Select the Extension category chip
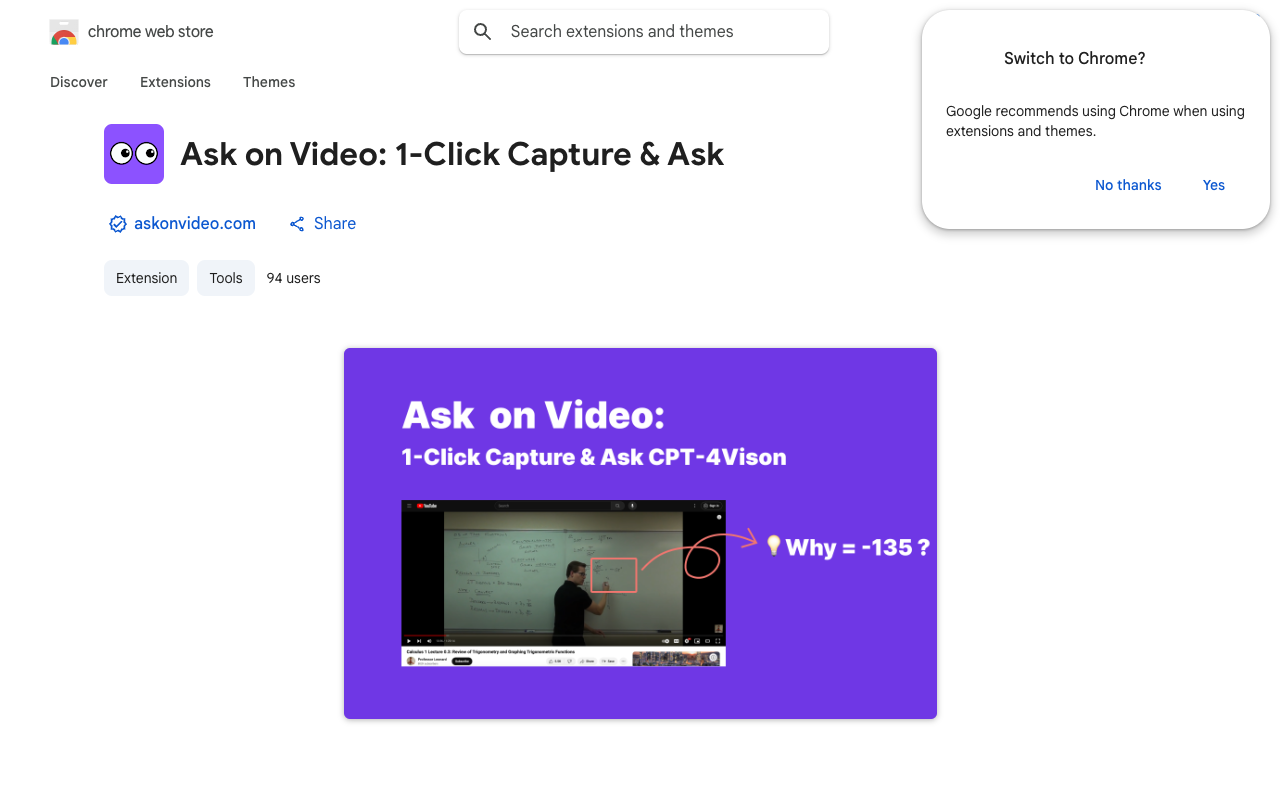Screen dimensions: 1280x800 click(146, 278)
